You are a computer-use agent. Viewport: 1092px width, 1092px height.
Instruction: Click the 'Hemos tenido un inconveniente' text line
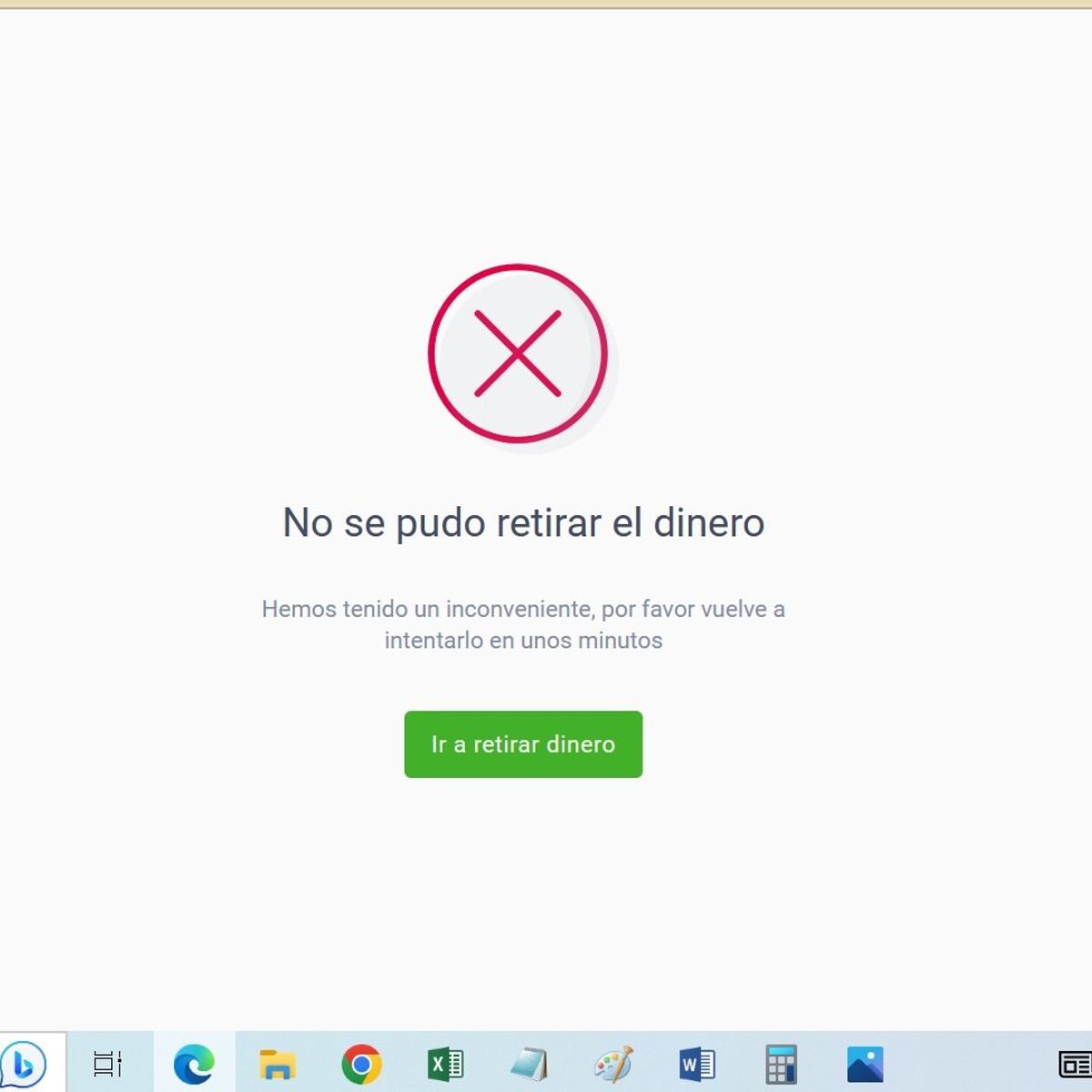[523, 609]
